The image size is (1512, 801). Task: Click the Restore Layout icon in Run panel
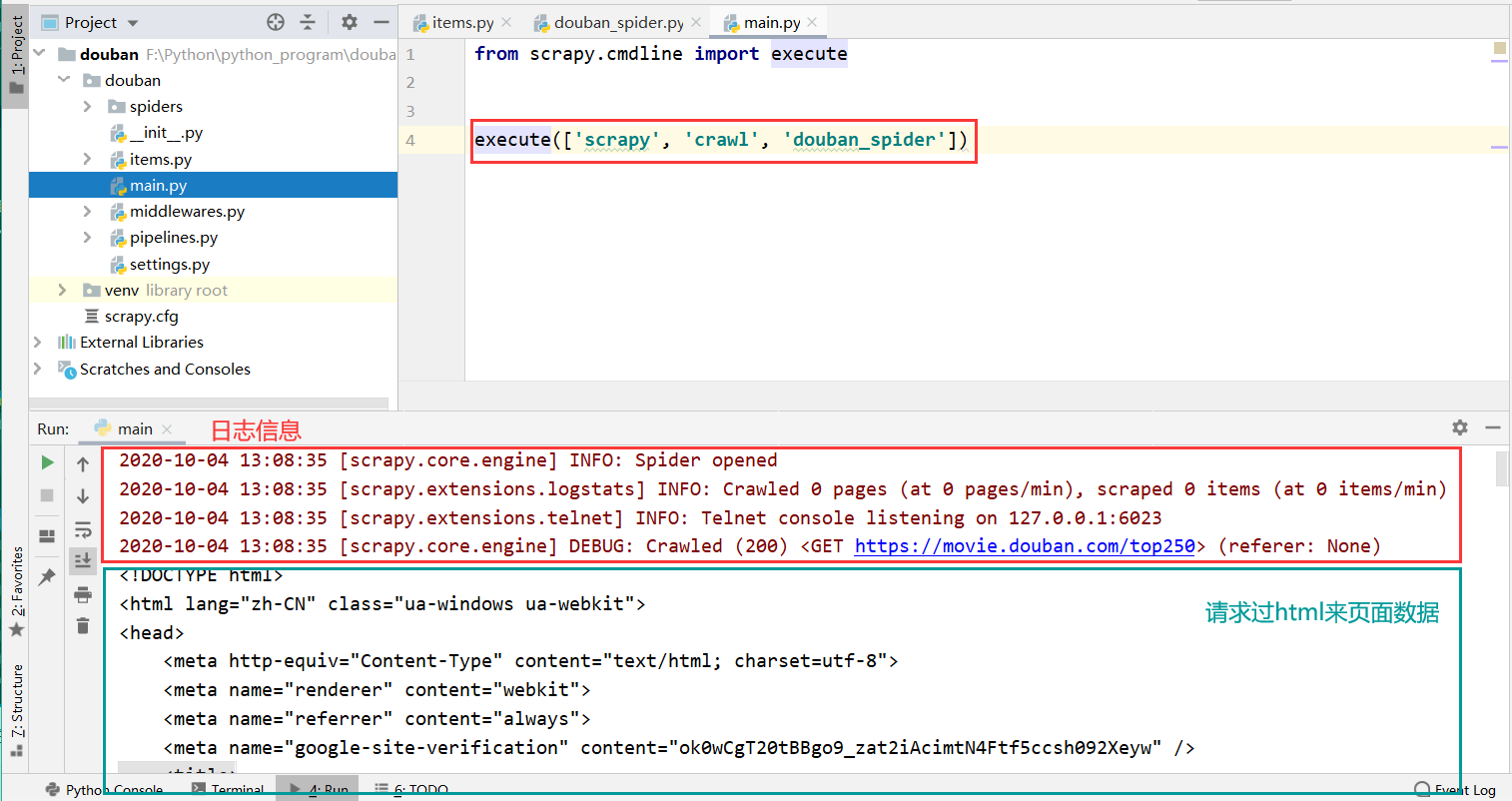47,536
